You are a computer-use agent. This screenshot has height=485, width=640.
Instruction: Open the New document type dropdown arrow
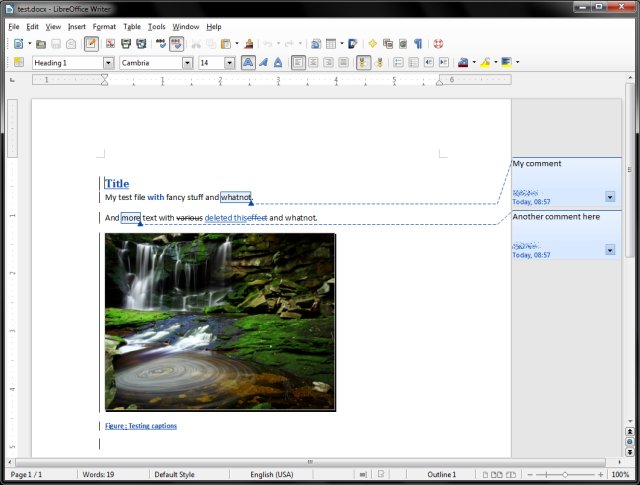[30, 44]
